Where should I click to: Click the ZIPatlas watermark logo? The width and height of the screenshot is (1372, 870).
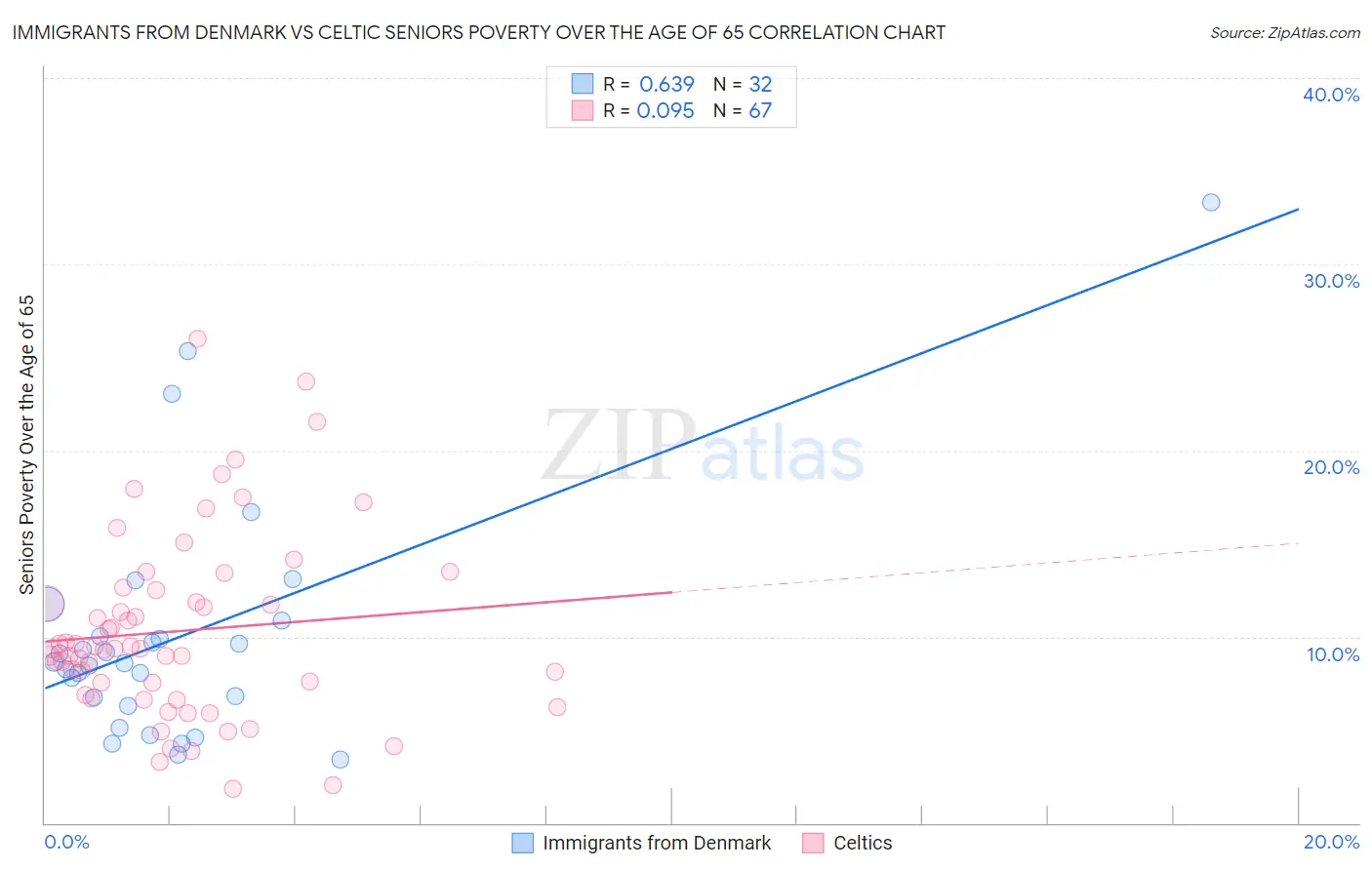click(703, 447)
